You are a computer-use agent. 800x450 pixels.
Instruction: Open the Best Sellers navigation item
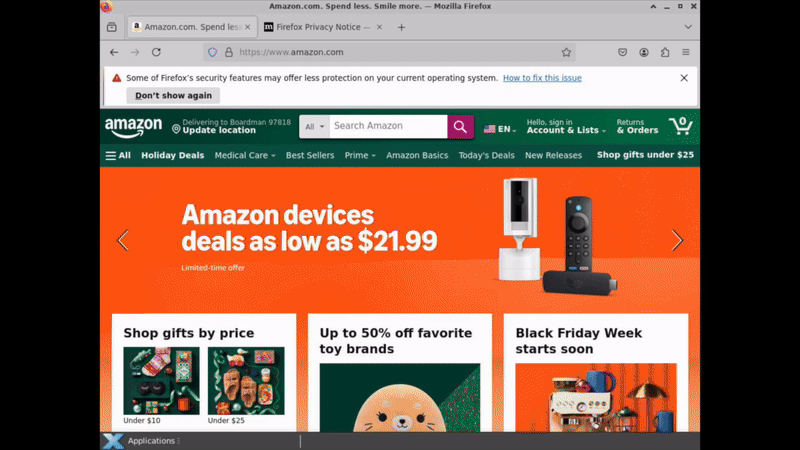click(x=310, y=155)
